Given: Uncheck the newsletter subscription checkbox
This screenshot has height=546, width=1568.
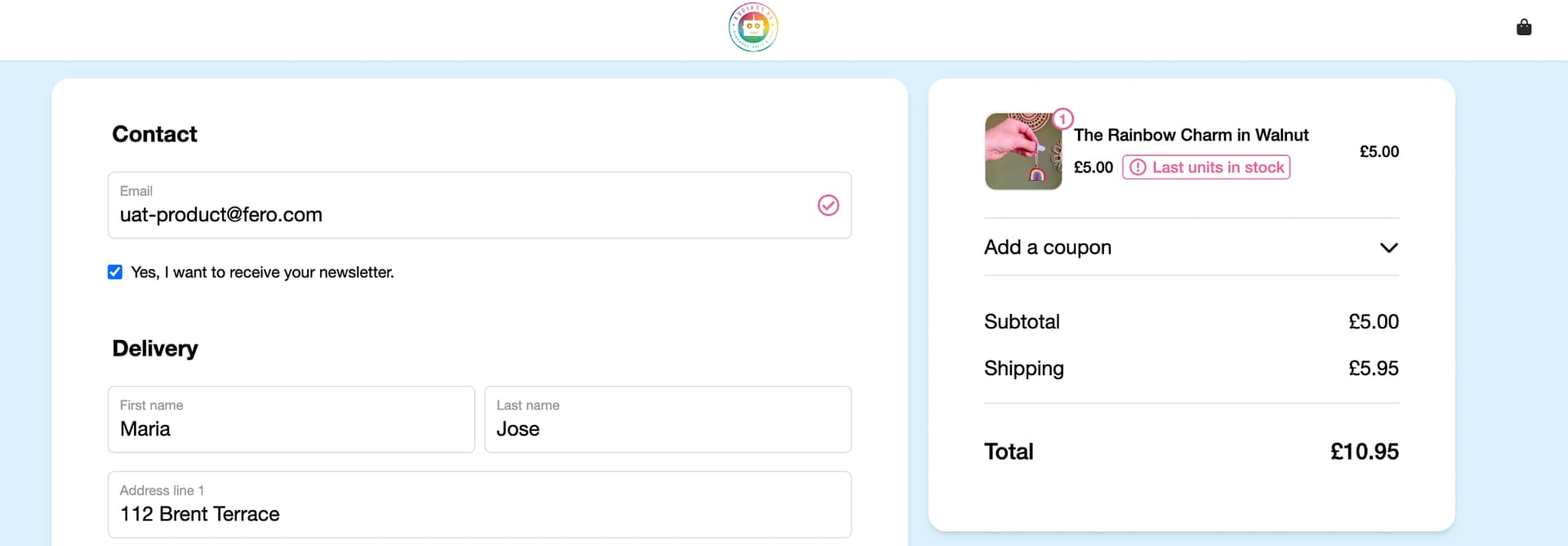Looking at the screenshot, I should click(115, 272).
